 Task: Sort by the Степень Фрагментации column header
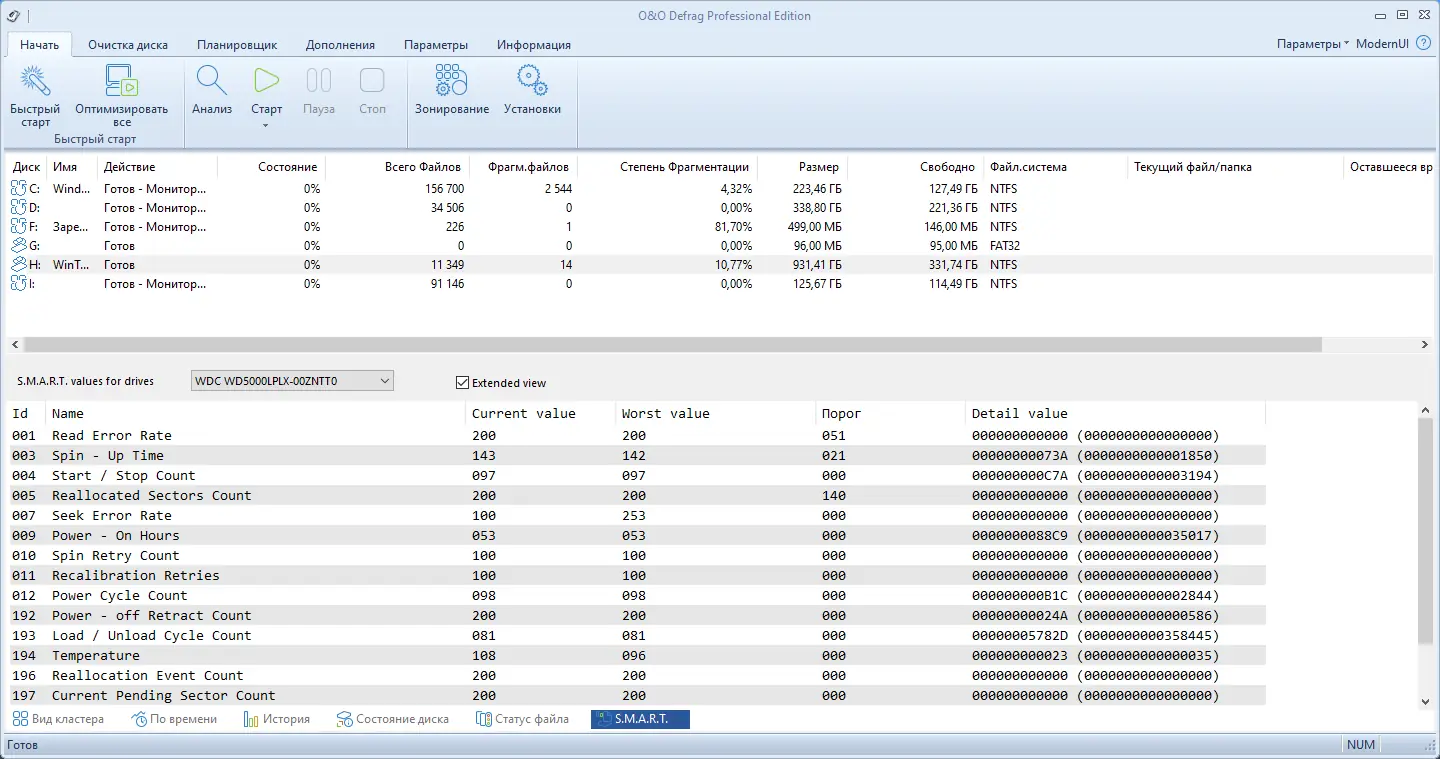[684, 167]
